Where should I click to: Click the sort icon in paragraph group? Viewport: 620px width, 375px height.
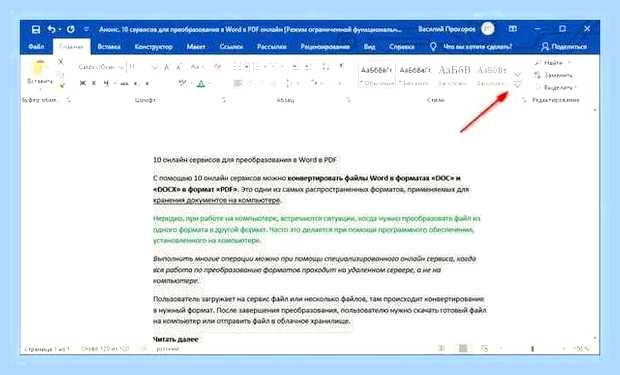click(x=325, y=66)
